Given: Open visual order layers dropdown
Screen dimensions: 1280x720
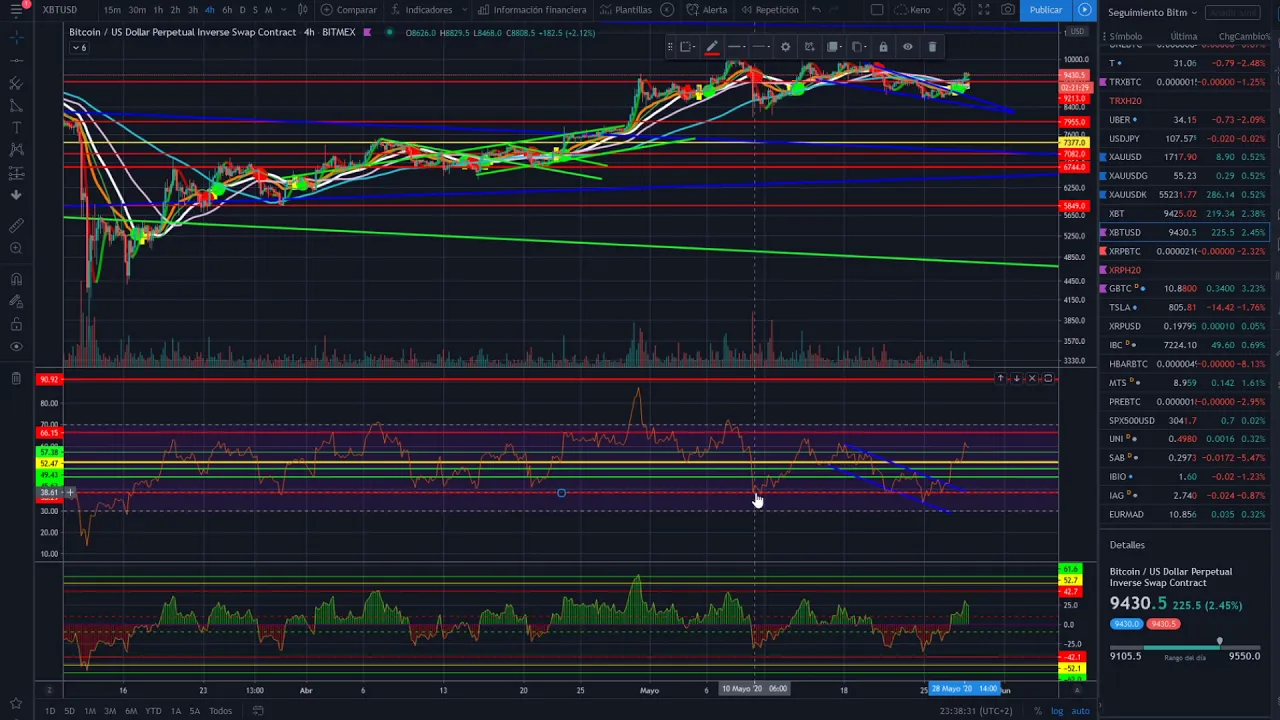Looking at the screenshot, I should pyautogui.click(x=834, y=47).
